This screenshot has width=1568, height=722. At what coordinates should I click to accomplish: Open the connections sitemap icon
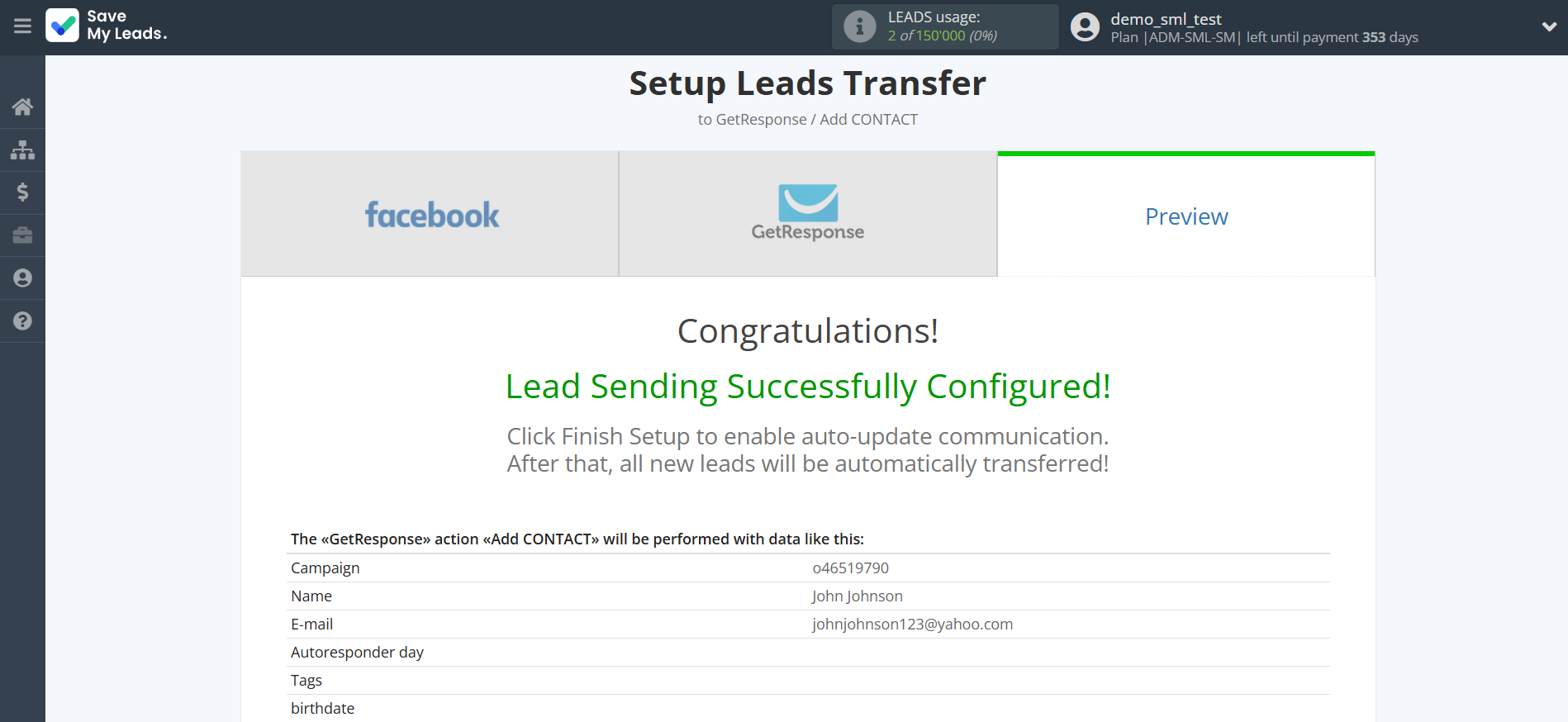pyautogui.click(x=22, y=150)
